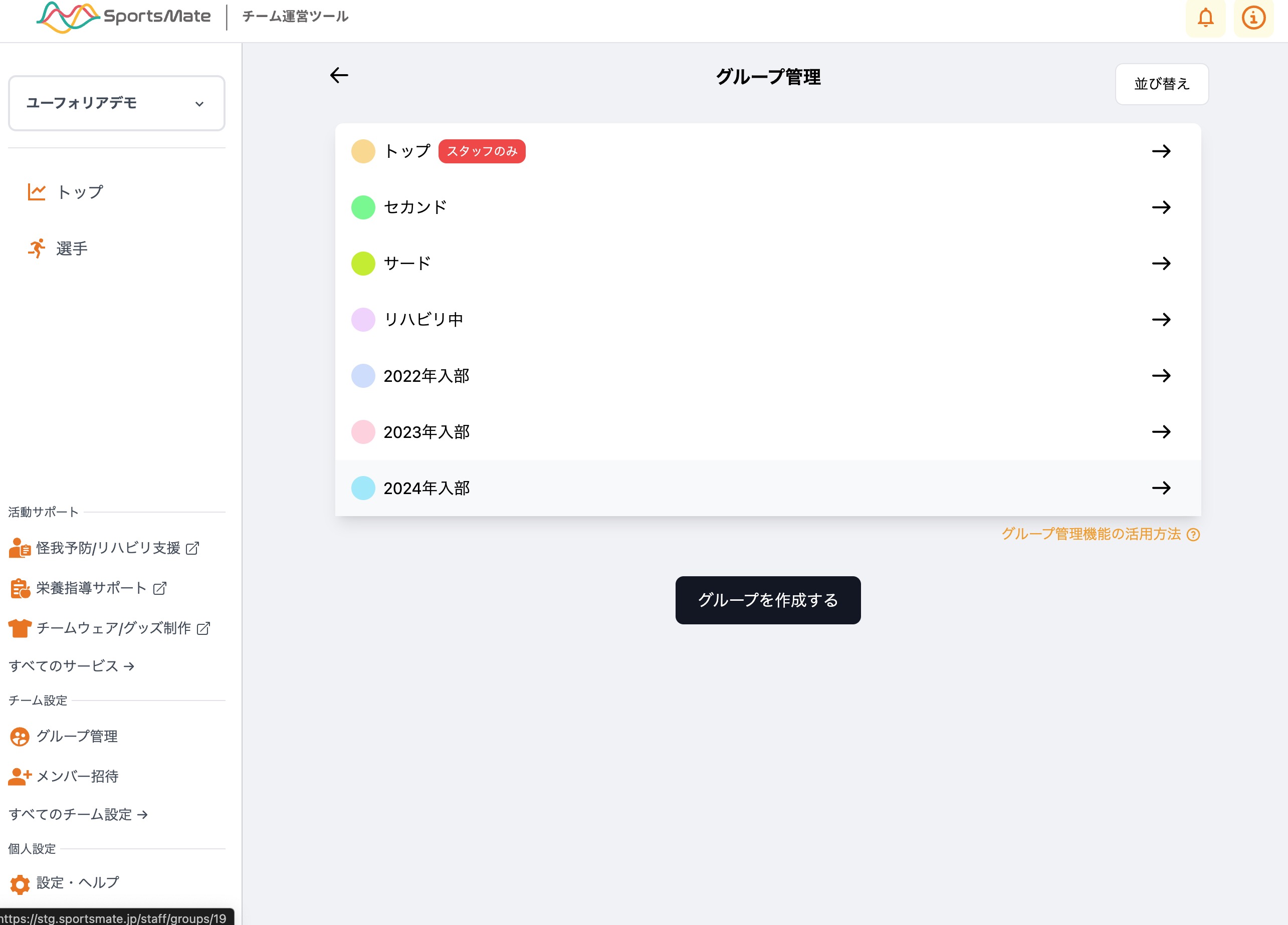The width and height of the screenshot is (1288, 925).
Task: Open the リハビリ中 group via its arrow
Action: (x=1161, y=320)
